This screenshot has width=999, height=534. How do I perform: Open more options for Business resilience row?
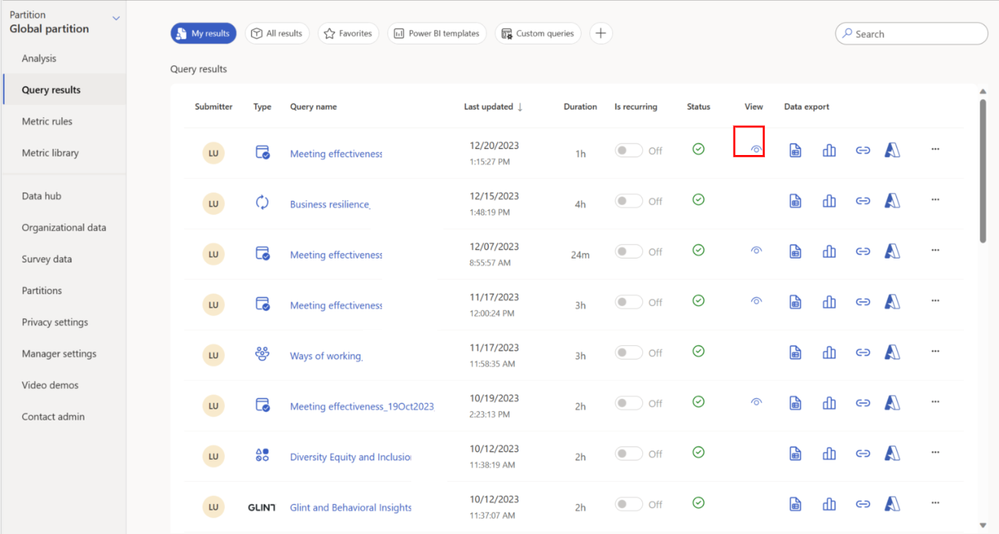click(x=935, y=199)
